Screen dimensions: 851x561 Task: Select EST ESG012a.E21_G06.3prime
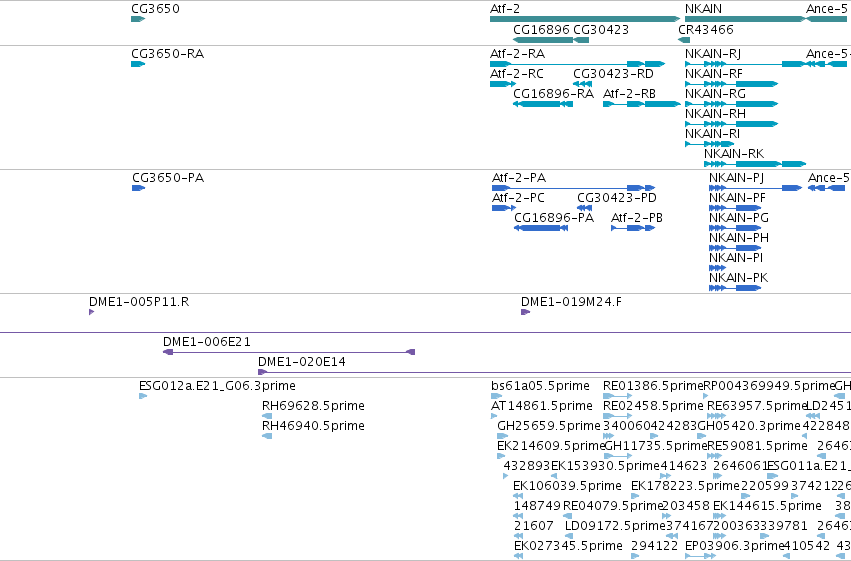pyautogui.click(x=143, y=396)
